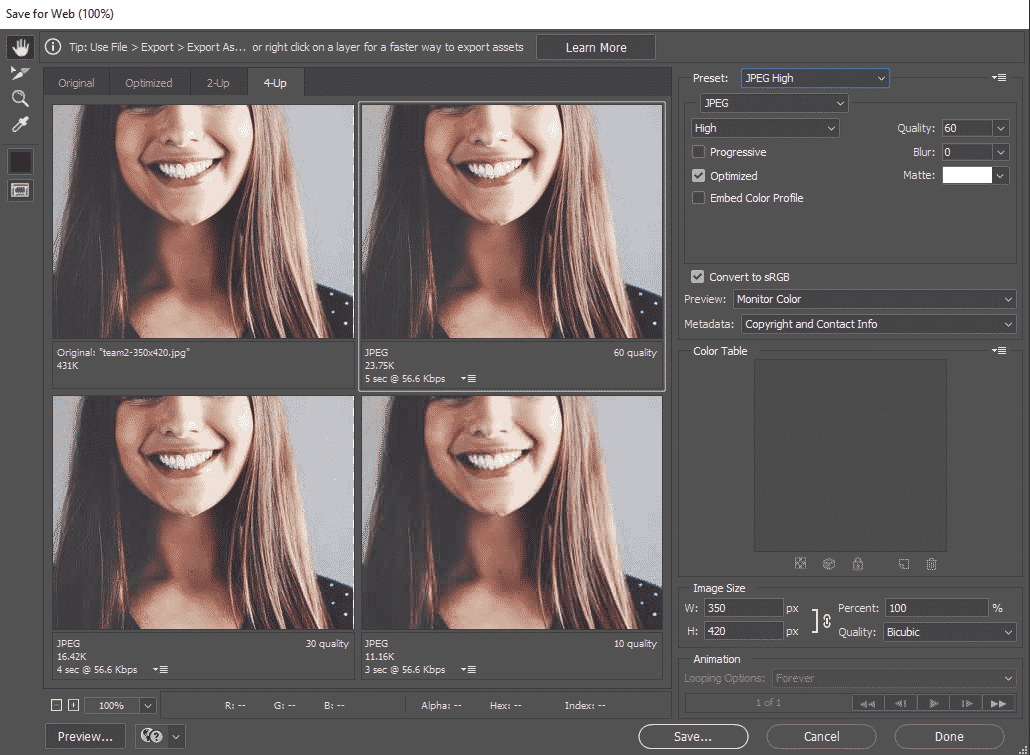Click the Blur value input field
The image size is (1030, 755).
coord(967,152)
